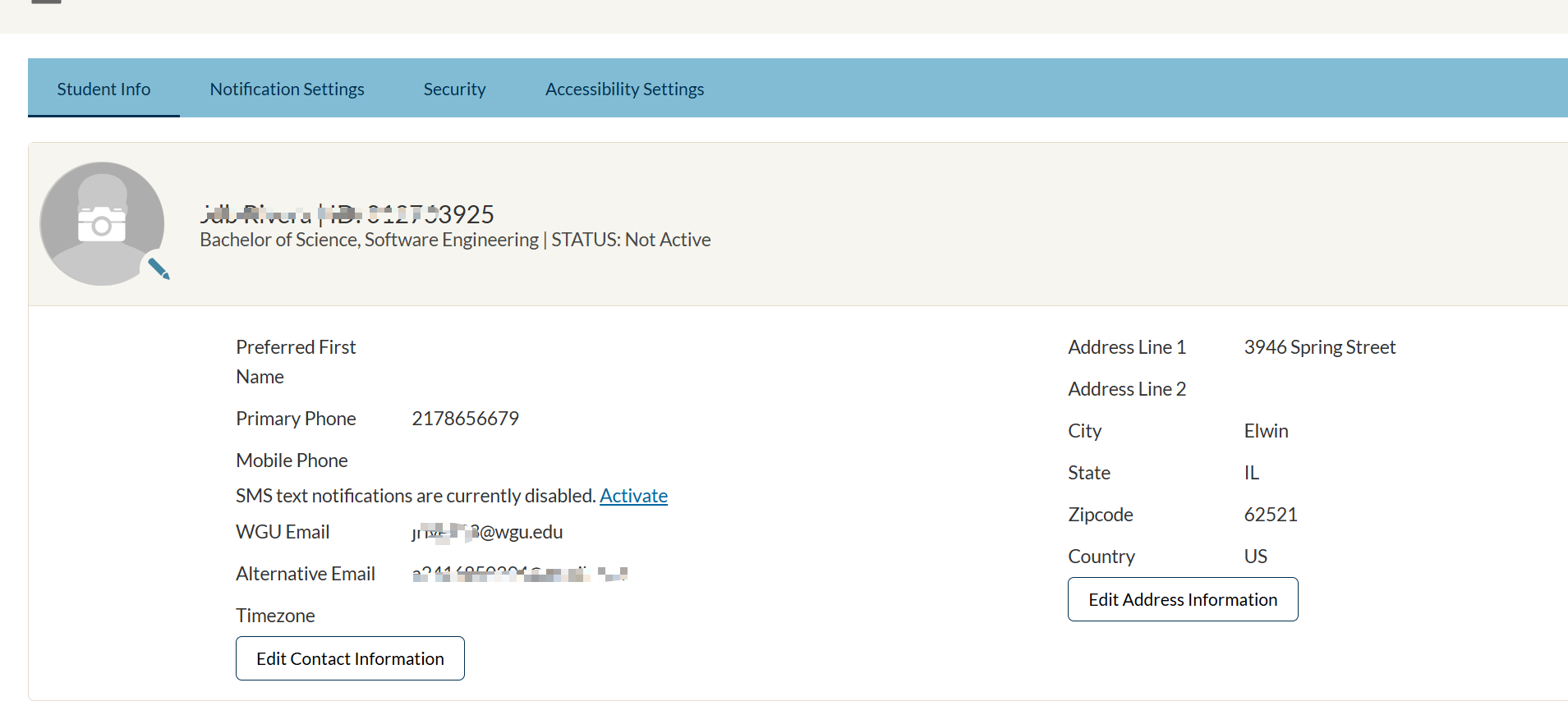Click the Bachelor of Science program status line
This screenshot has height=724, width=1568.
pos(455,240)
